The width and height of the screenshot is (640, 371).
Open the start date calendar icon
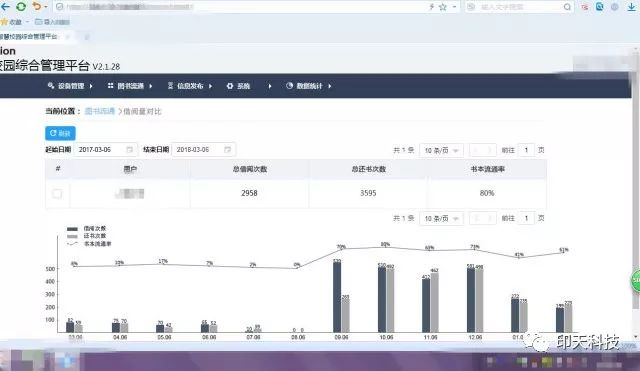(x=129, y=150)
